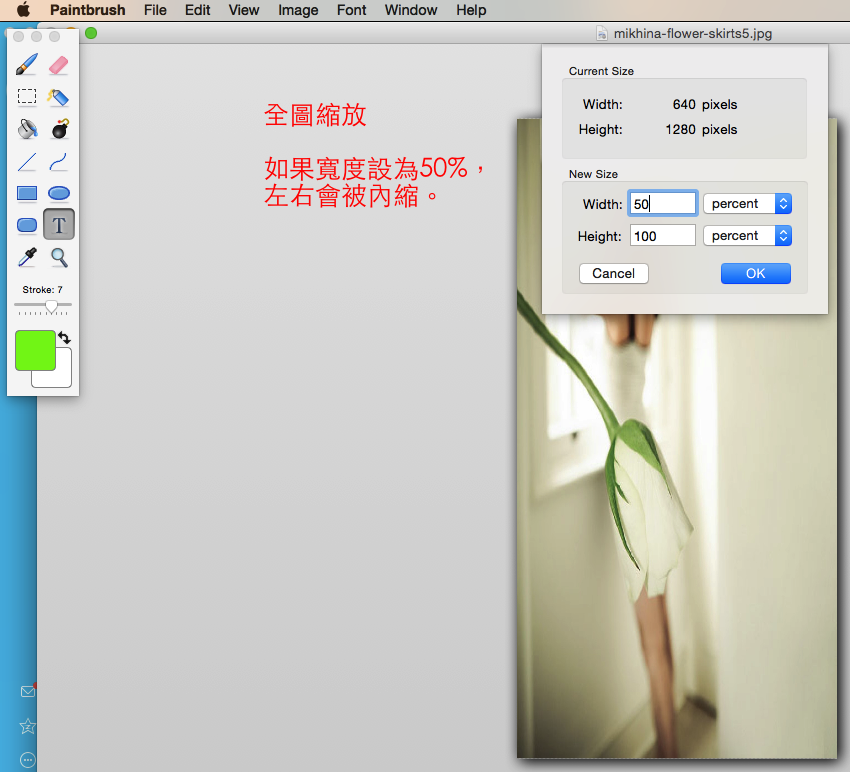Screen dimensions: 850x772
Task: Click the mail icon in the sidebar
Action: click(28, 691)
